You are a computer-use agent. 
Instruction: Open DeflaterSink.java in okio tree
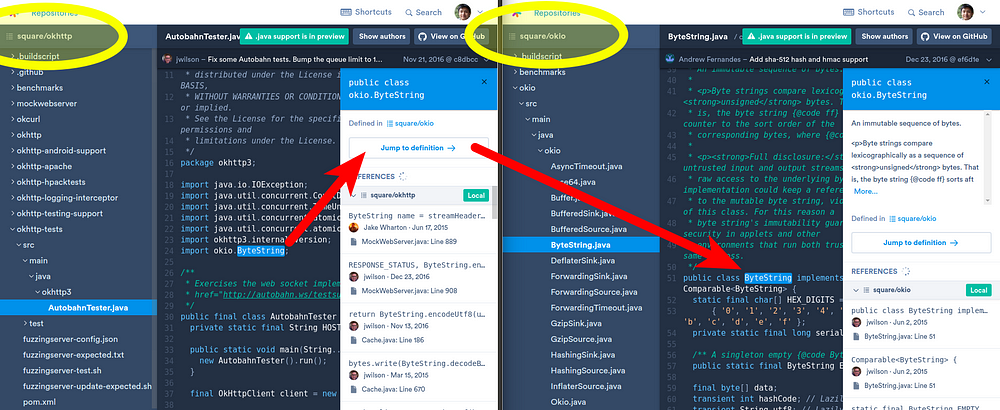point(583,260)
